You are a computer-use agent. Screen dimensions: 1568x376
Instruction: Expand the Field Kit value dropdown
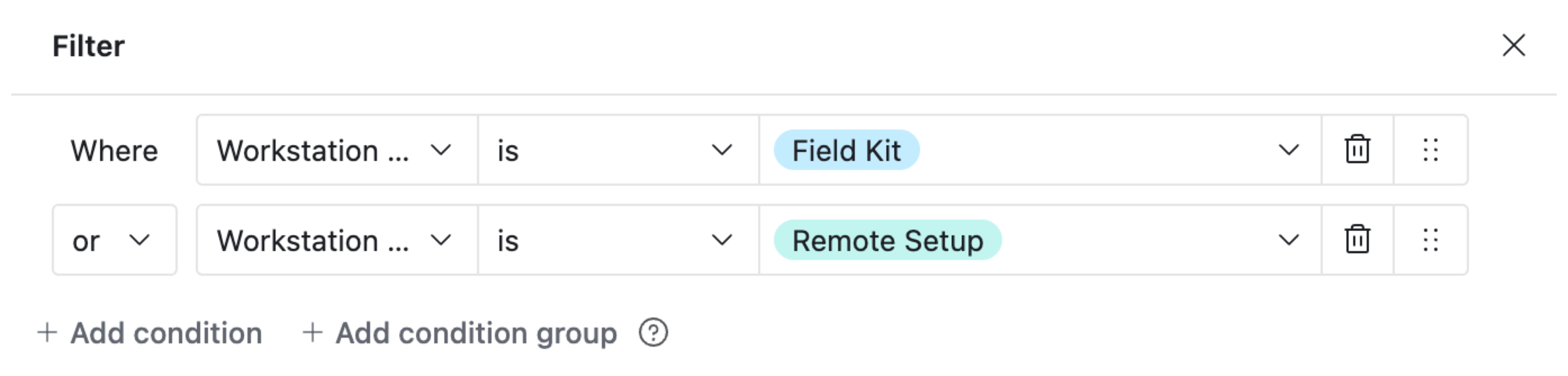click(x=1288, y=150)
